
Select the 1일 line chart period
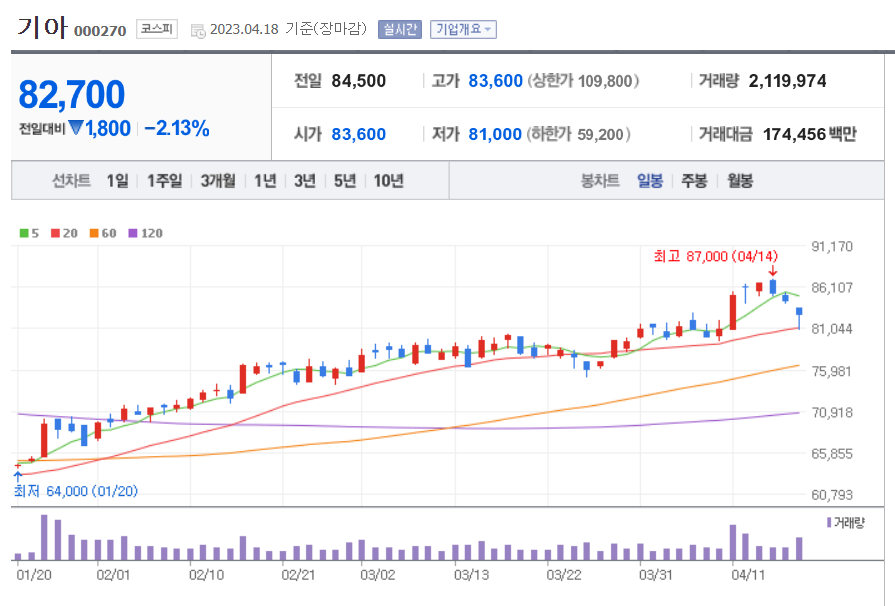pos(118,181)
